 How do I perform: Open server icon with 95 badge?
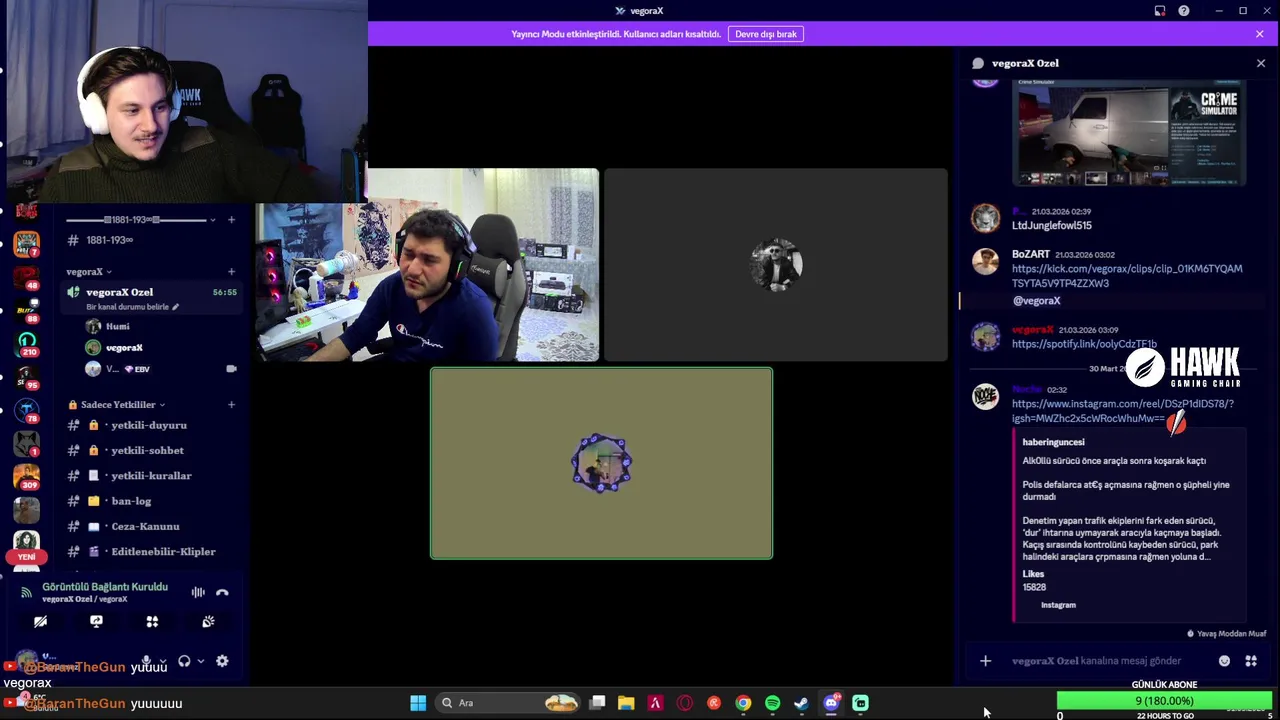click(x=26, y=376)
